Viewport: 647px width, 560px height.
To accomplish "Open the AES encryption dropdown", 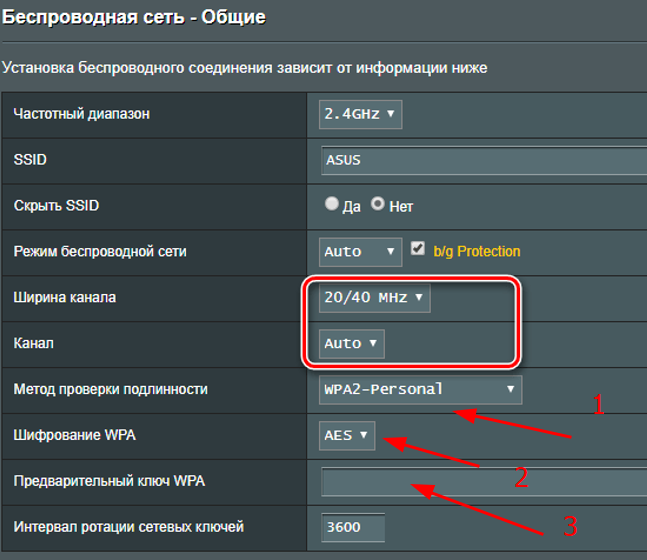I will (347, 435).
